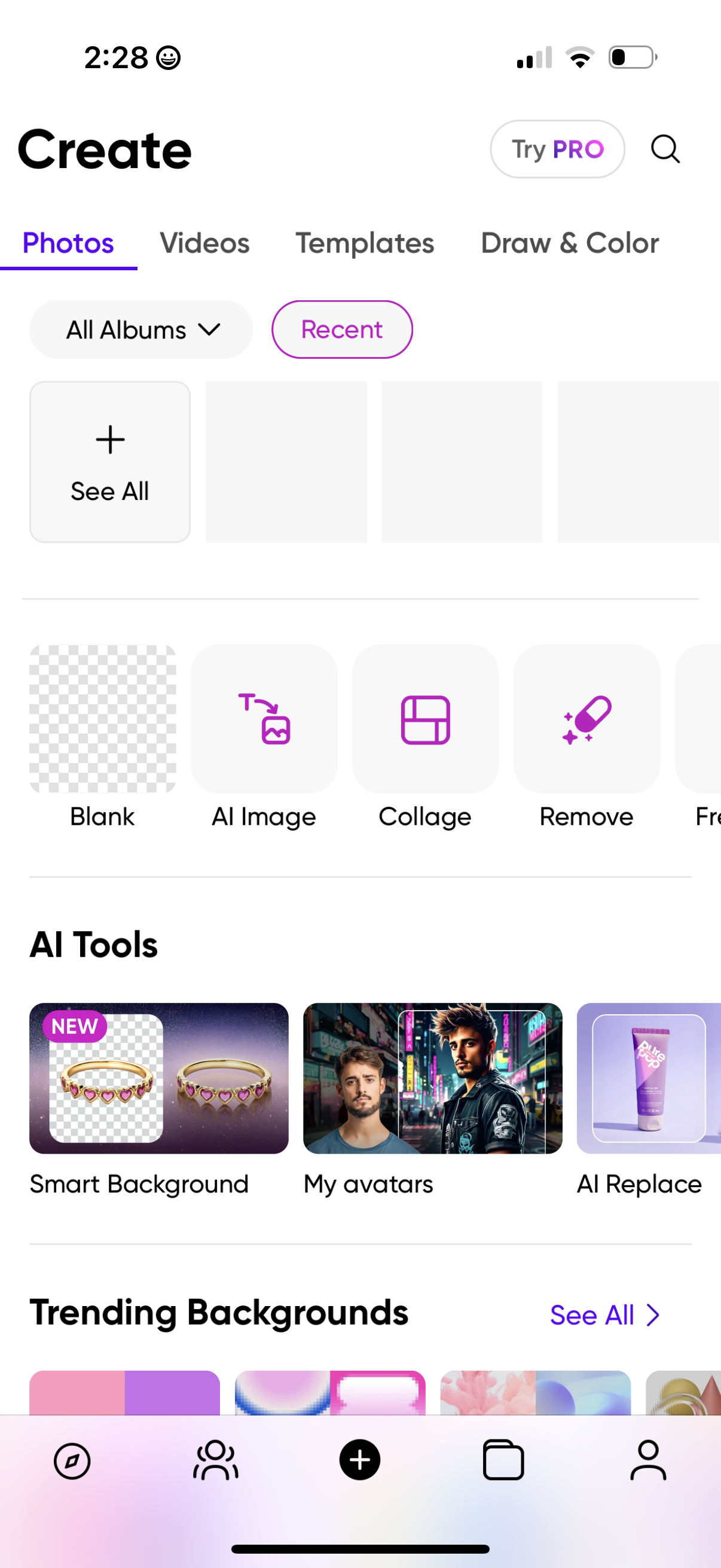Tap the See All photos button
The image size is (721, 1568).
pyautogui.click(x=110, y=462)
